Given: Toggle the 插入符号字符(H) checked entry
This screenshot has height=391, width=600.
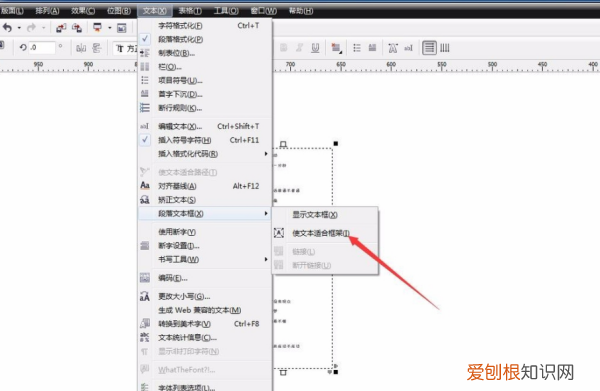Looking at the screenshot, I should coord(205,140).
